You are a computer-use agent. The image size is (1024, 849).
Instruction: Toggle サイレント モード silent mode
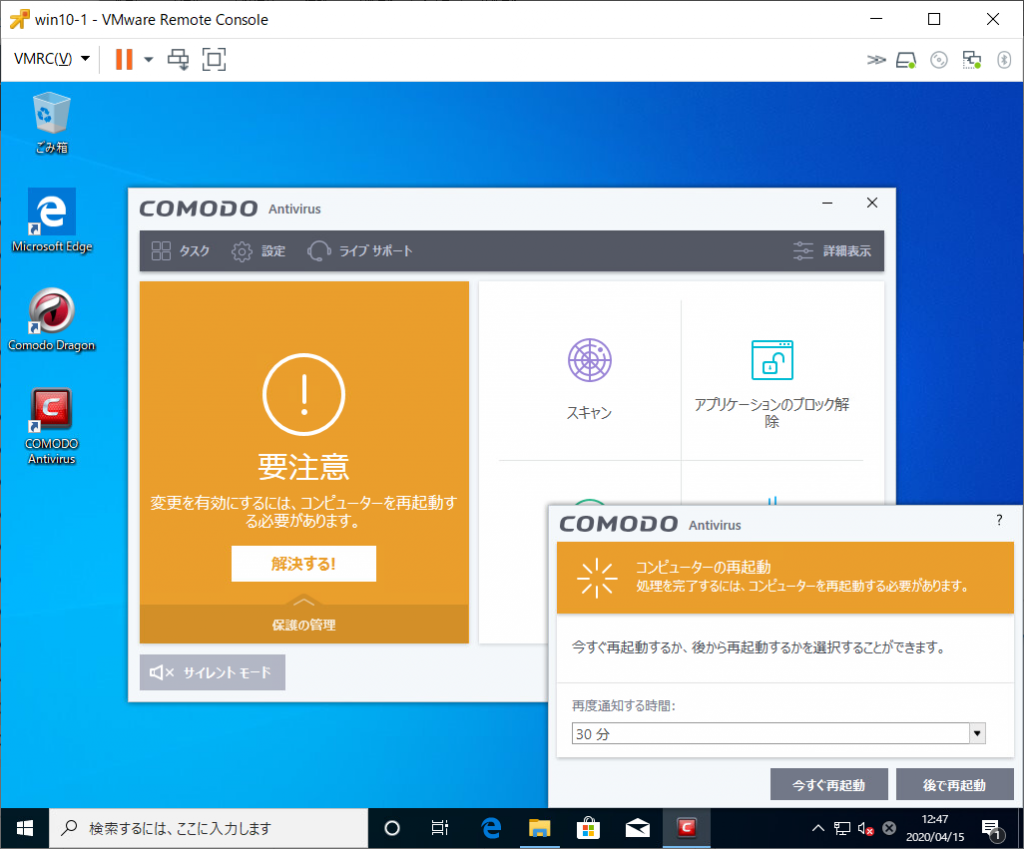coord(212,672)
